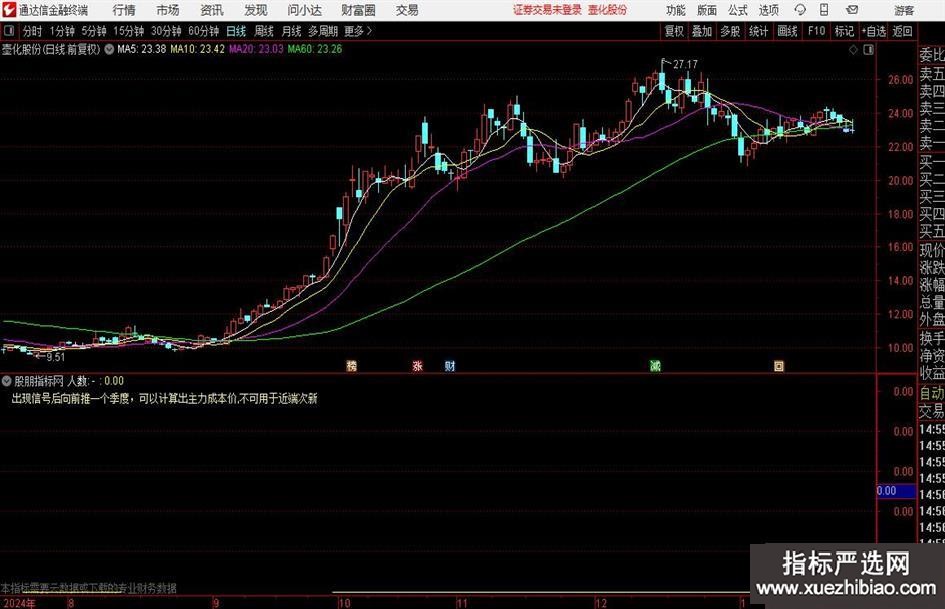Click the mobile phone icon in the title bar

pyautogui.click(x=824, y=10)
